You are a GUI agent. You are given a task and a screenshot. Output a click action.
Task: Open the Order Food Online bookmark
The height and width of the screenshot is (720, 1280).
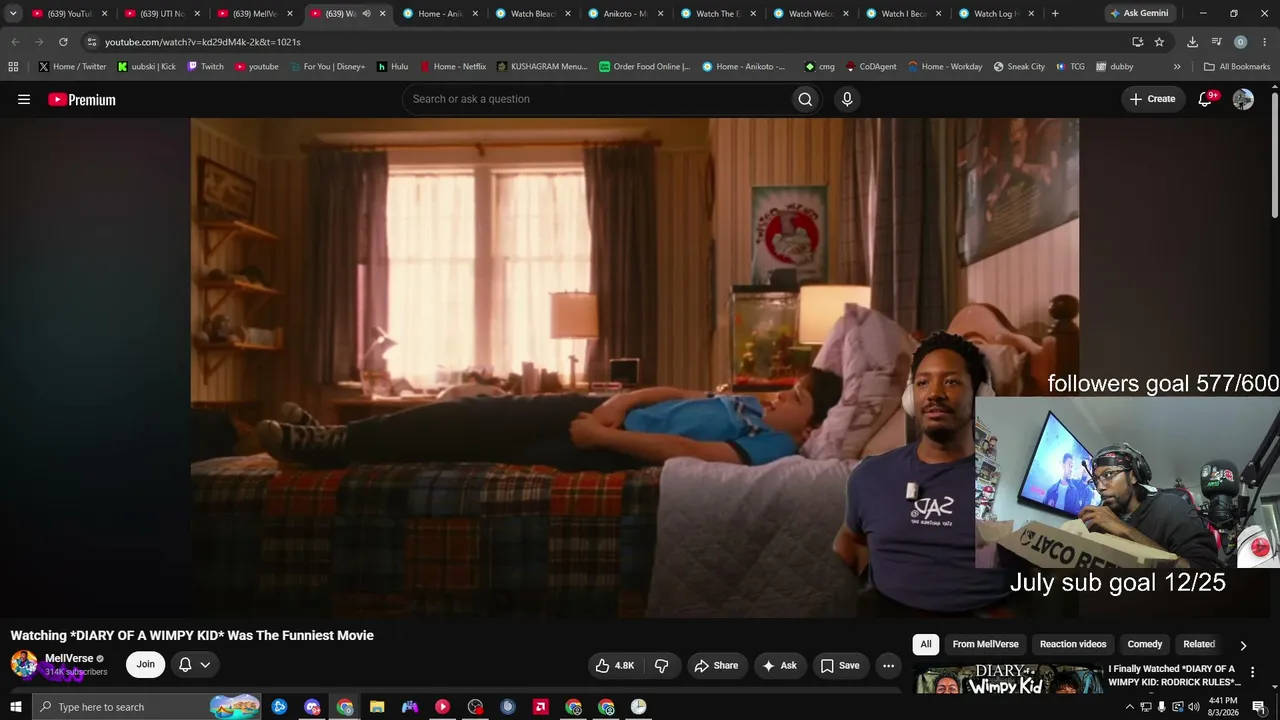coord(645,67)
